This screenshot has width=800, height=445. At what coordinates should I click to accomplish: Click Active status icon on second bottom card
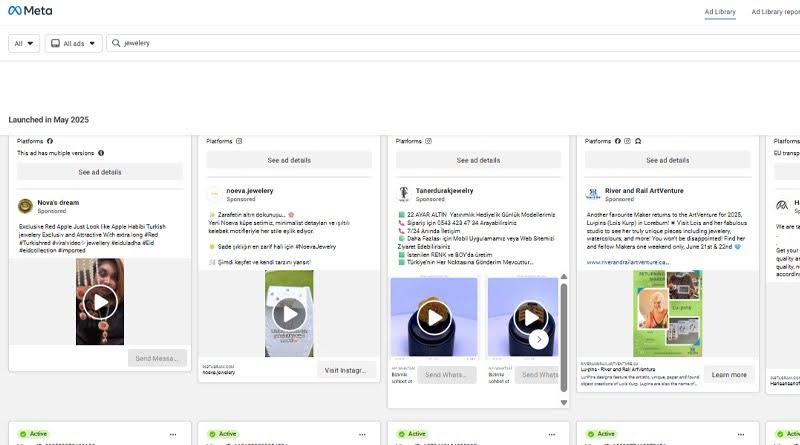point(212,434)
